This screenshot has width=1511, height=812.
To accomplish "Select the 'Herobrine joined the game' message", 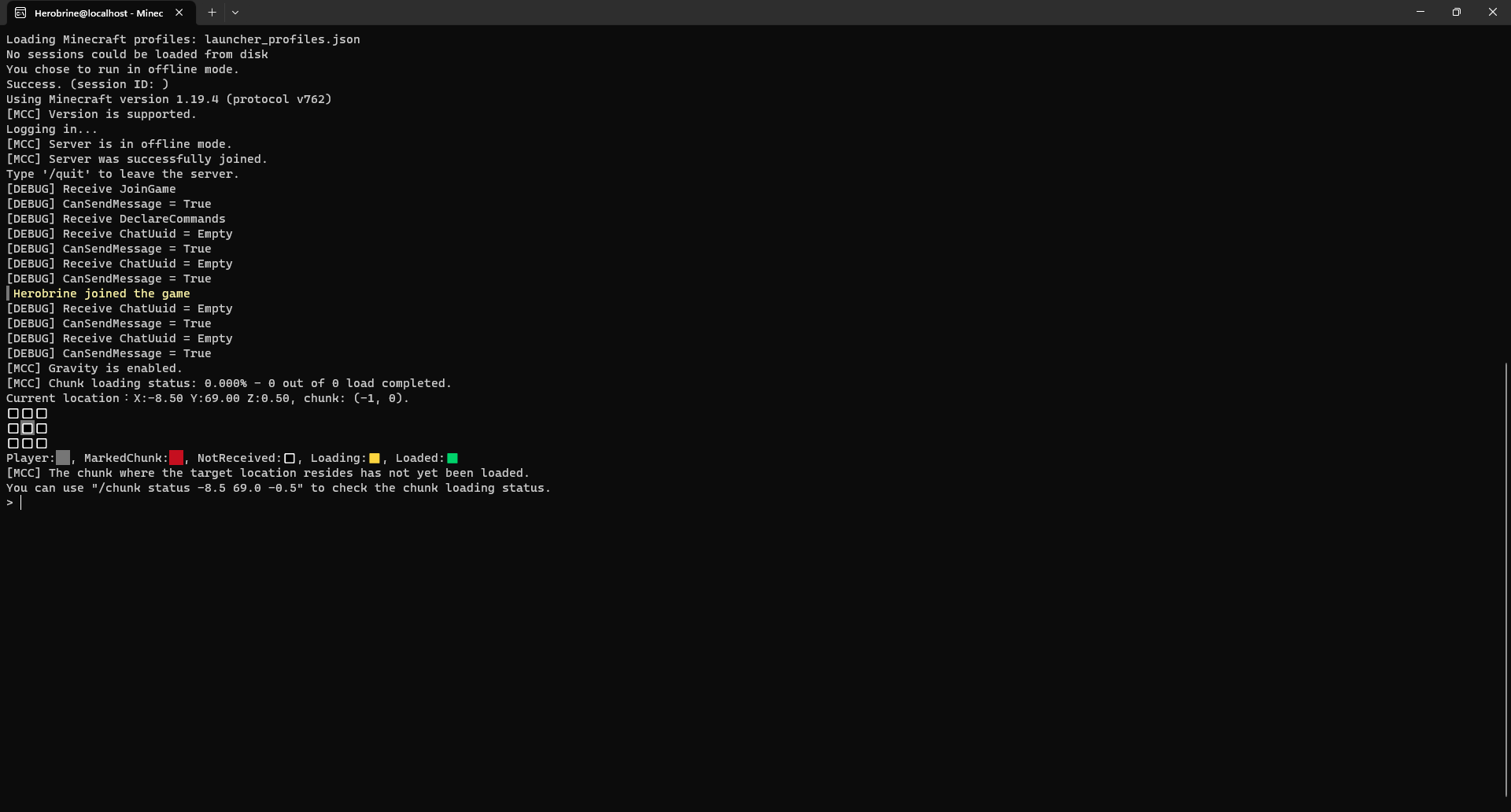I will coord(101,293).
